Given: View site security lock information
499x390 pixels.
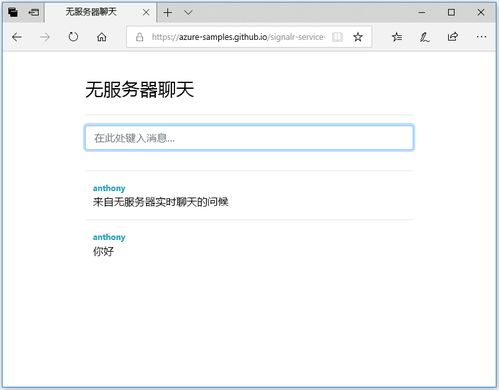Looking at the screenshot, I should tap(140, 37).
